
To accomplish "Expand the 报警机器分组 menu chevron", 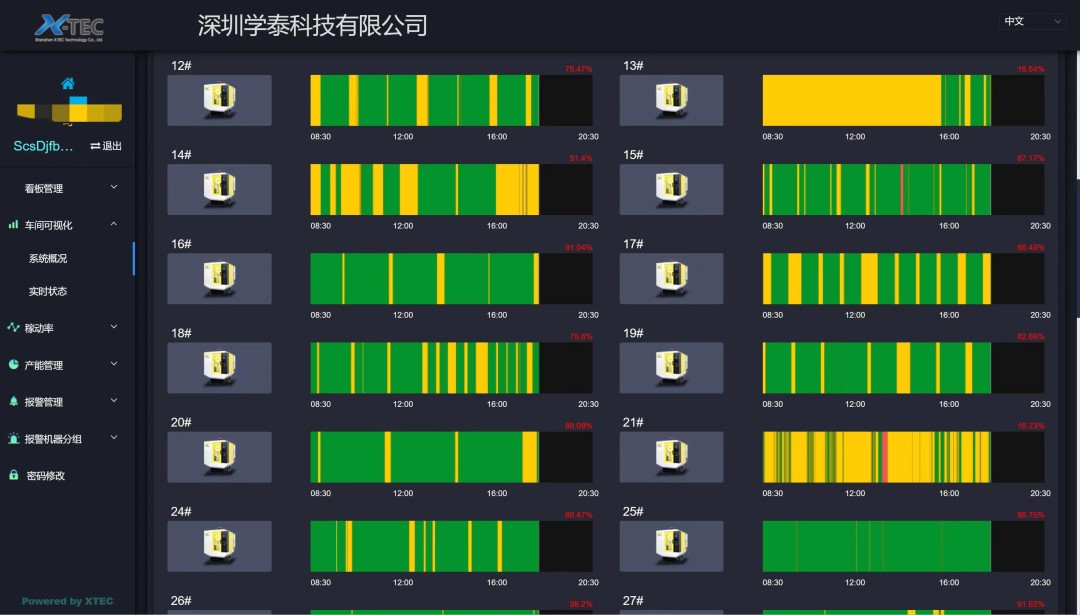I will [x=114, y=437].
